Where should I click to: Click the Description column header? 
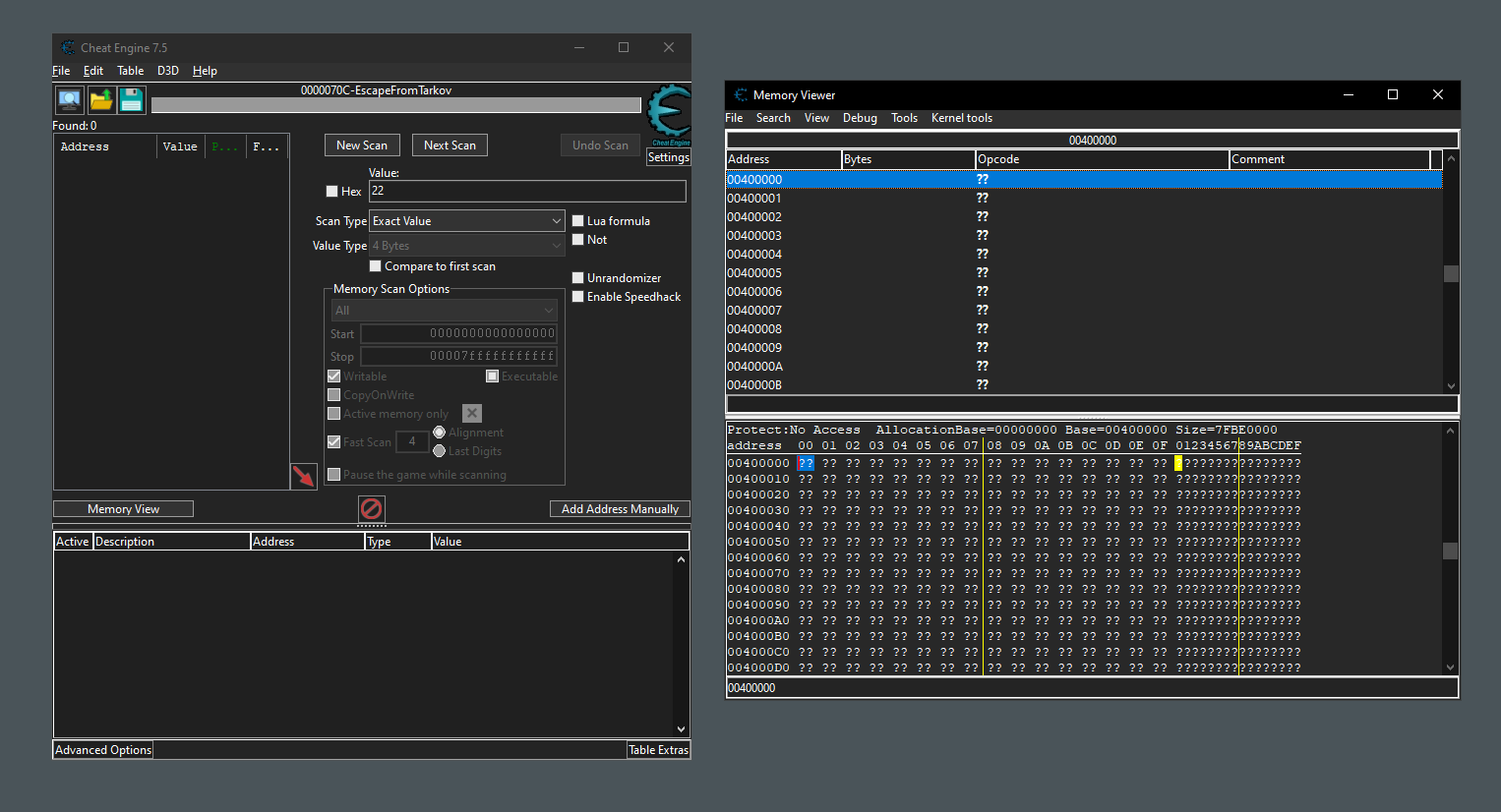(171, 542)
